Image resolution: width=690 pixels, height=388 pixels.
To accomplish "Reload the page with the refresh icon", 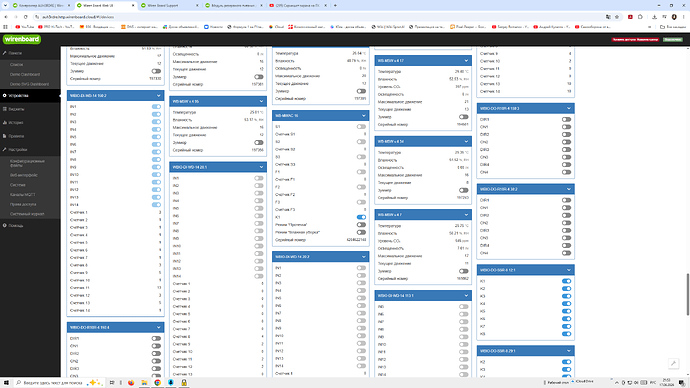I will click(26, 17).
